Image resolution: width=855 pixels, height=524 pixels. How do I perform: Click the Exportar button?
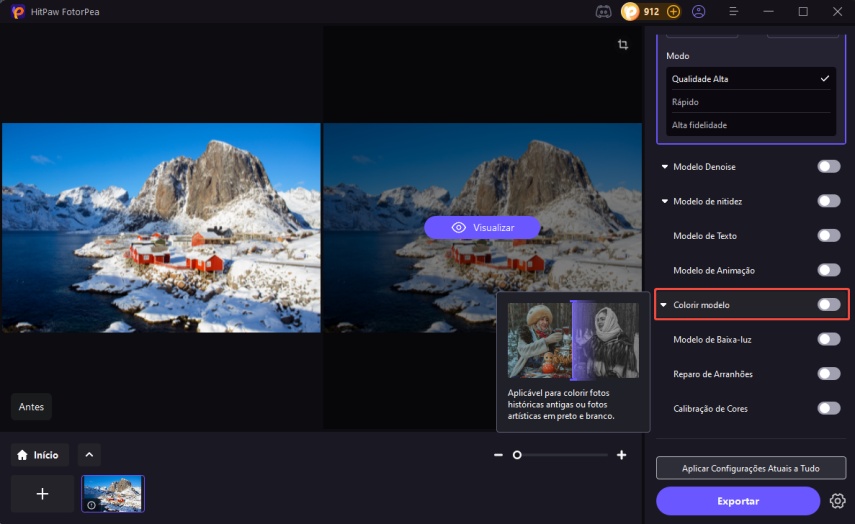(x=738, y=501)
